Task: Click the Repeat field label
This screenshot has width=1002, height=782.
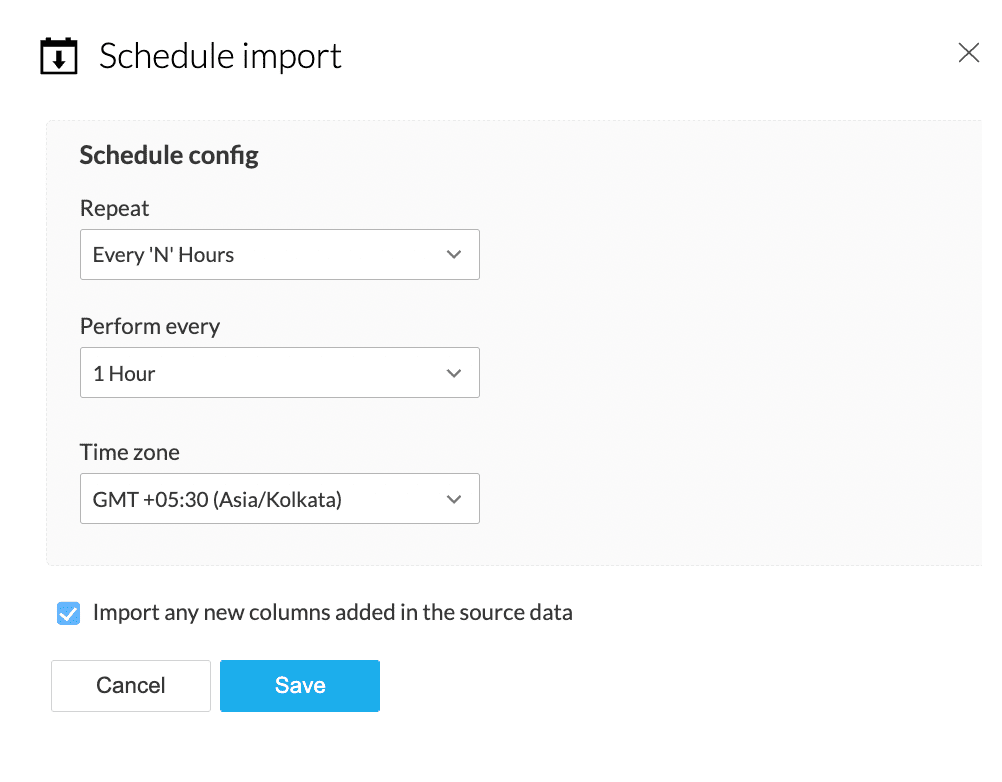Action: tap(114, 208)
